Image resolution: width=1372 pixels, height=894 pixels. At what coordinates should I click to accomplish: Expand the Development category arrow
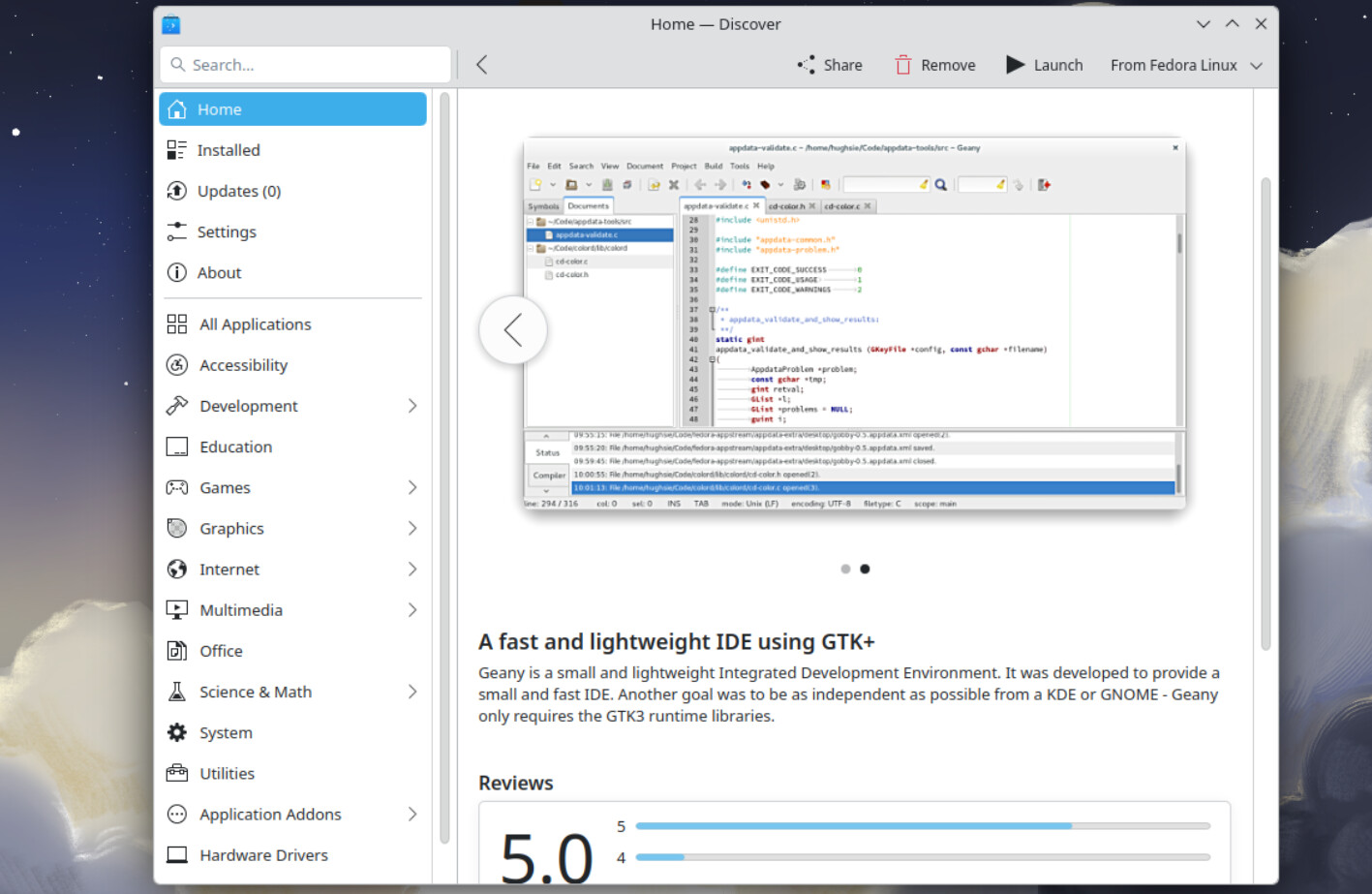click(412, 406)
